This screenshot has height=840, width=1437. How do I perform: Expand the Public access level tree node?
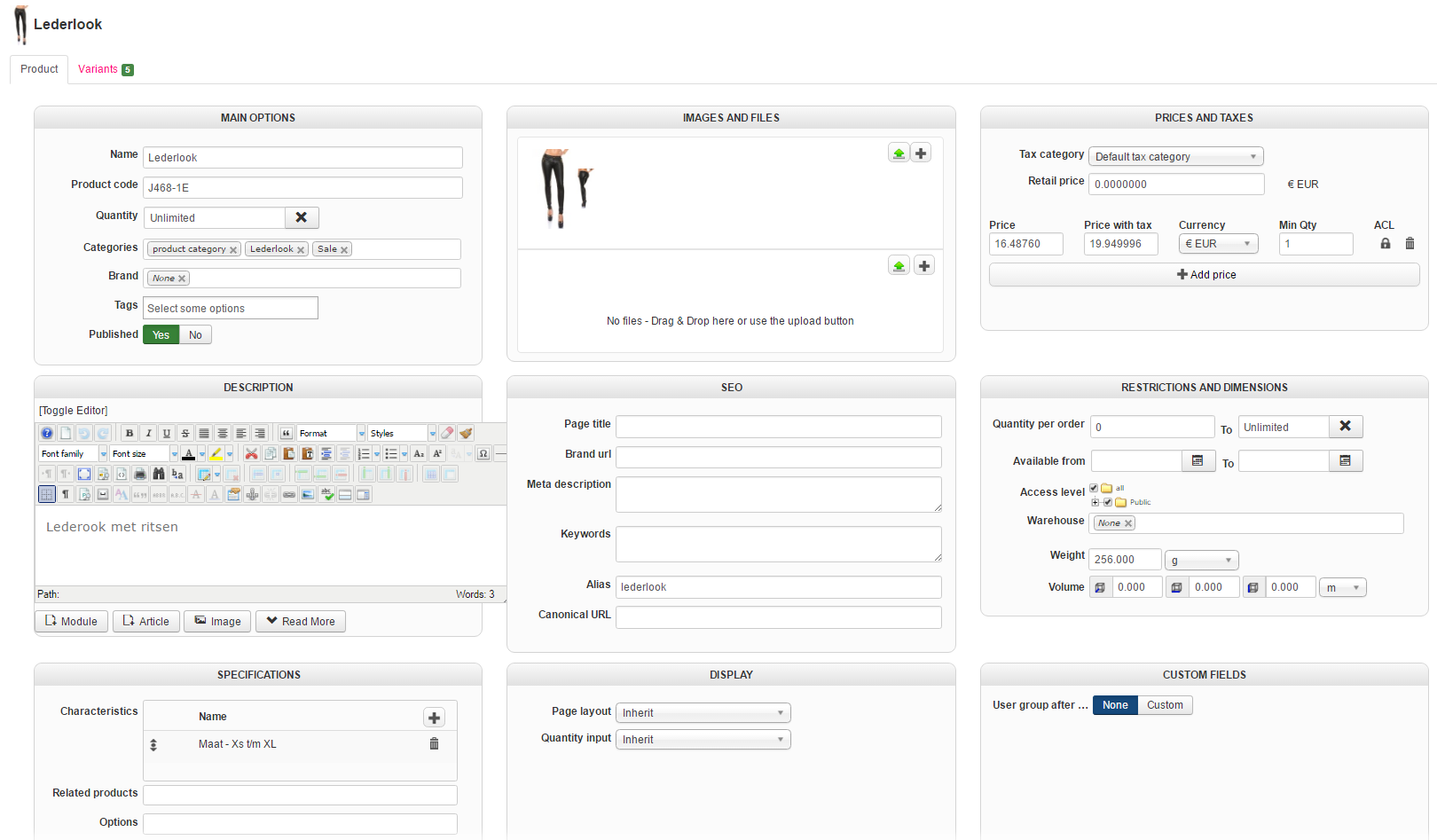coord(1095,502)
